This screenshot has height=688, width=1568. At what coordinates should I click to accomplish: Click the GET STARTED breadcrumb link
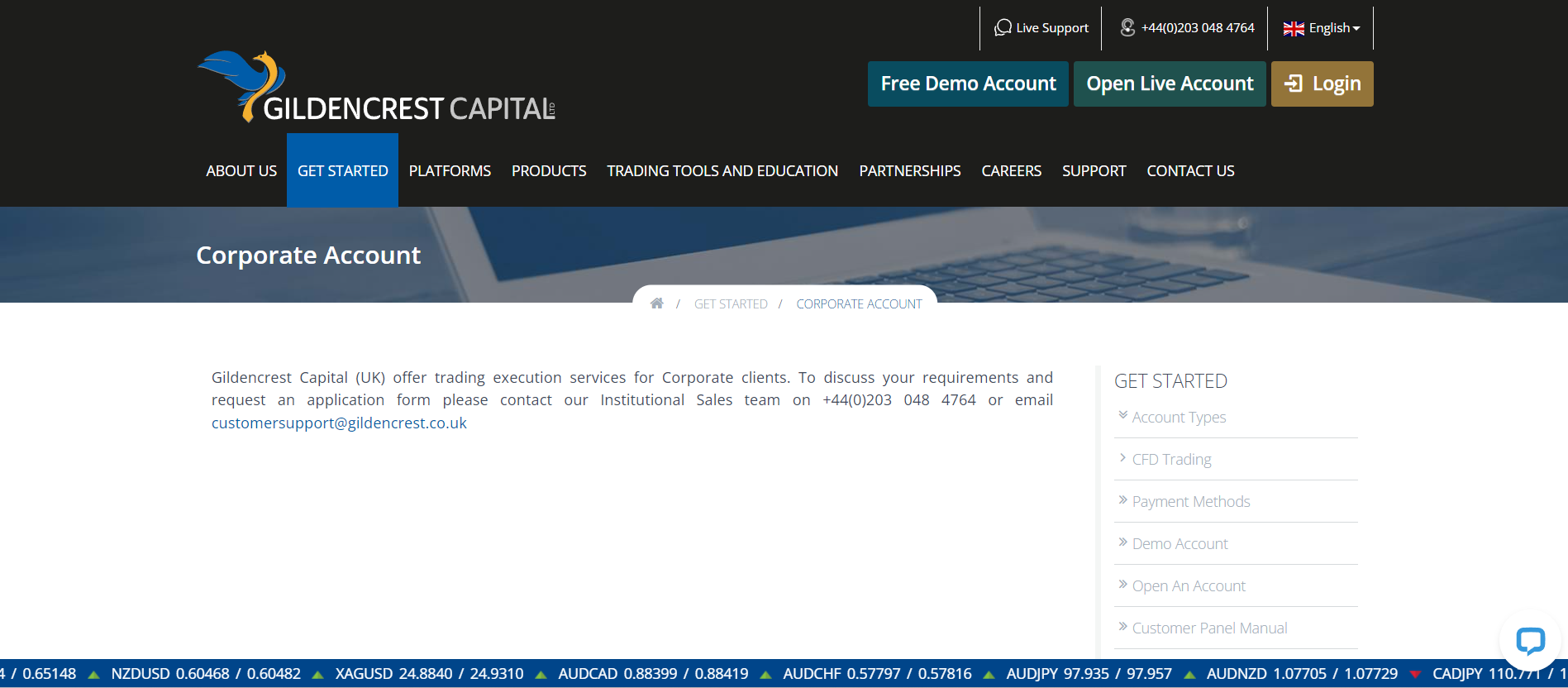click(731, 303)
